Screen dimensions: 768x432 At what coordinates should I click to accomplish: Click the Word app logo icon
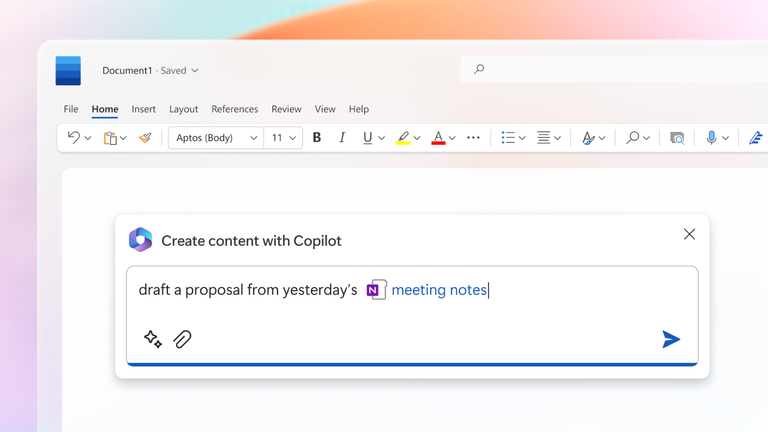[68, 71]
